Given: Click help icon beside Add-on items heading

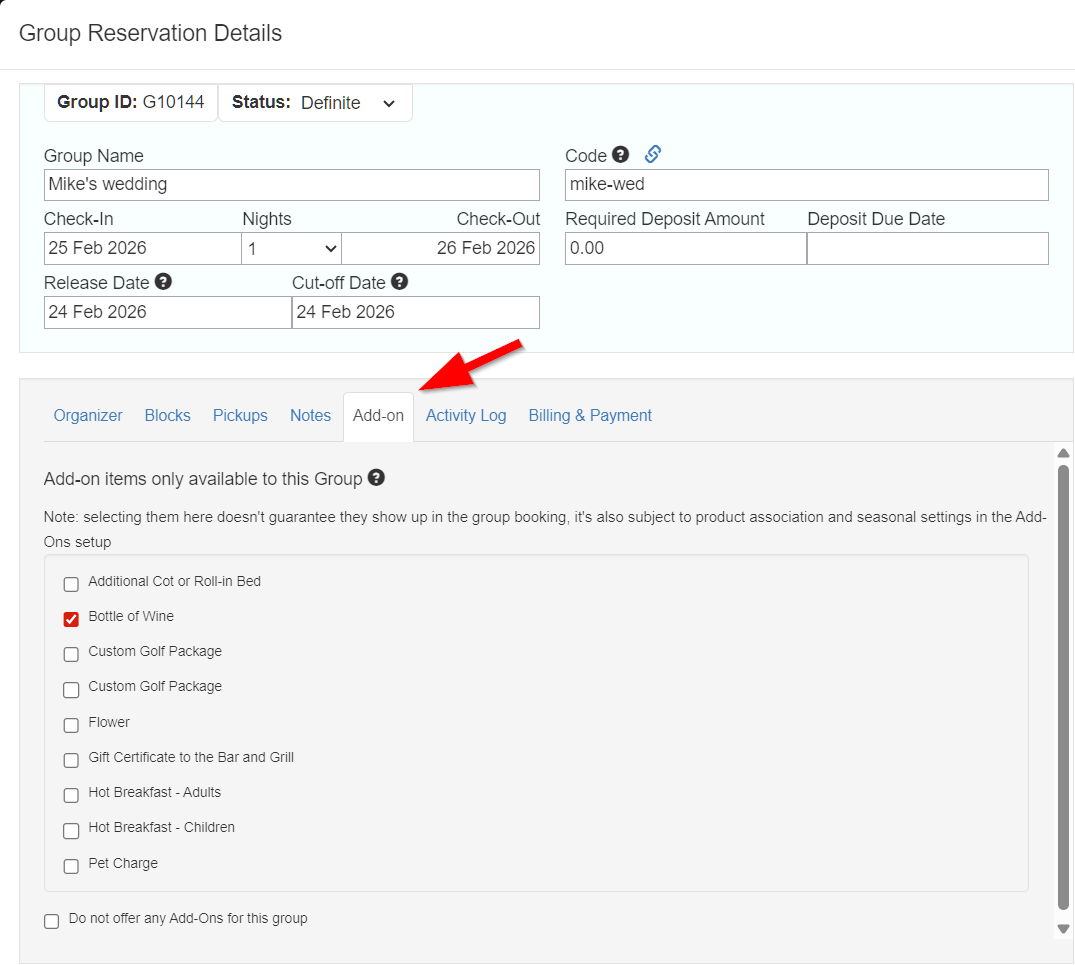Looking at the screenshot, I should tap(376, 478).
